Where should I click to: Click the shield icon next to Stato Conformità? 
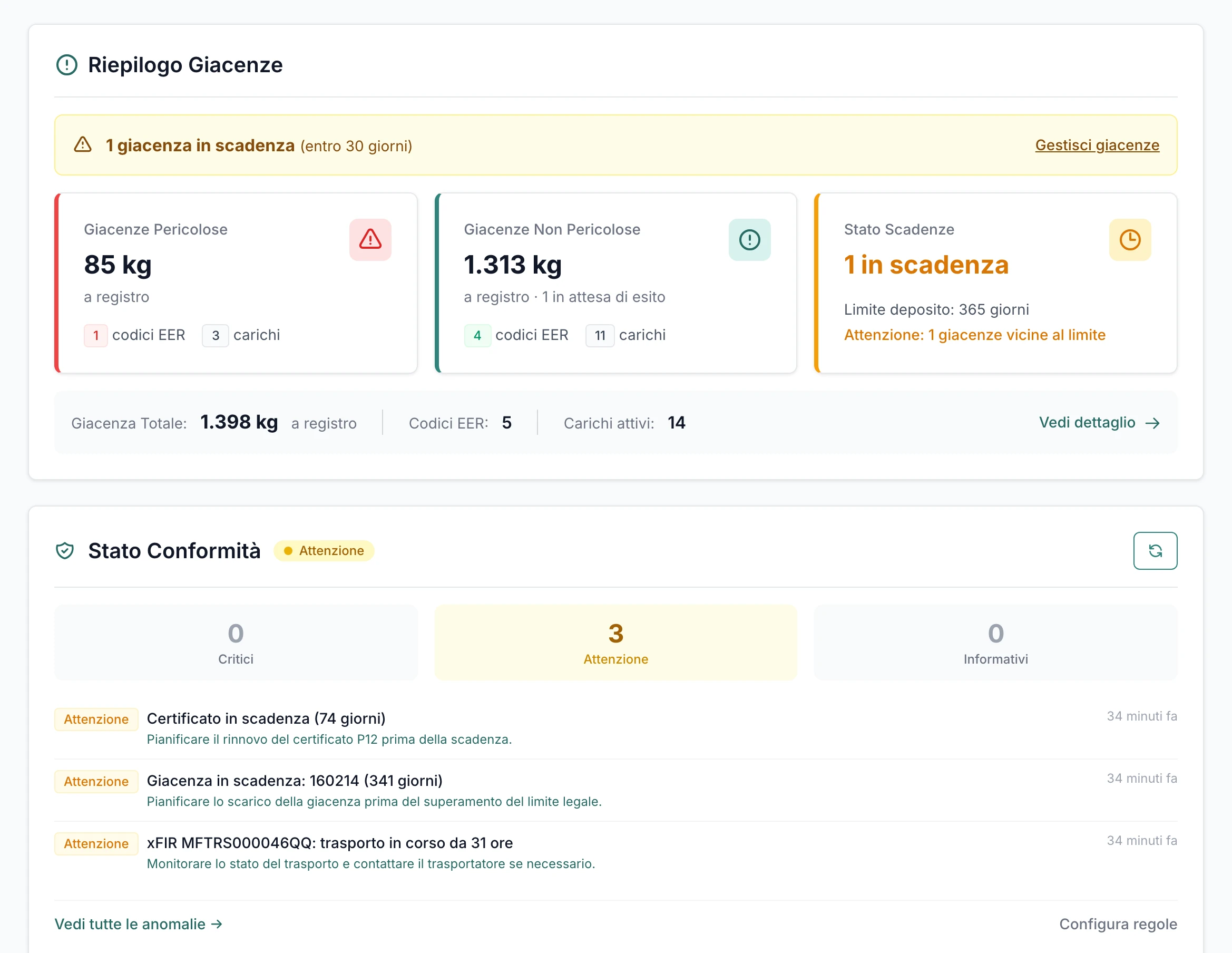point(65,551)
